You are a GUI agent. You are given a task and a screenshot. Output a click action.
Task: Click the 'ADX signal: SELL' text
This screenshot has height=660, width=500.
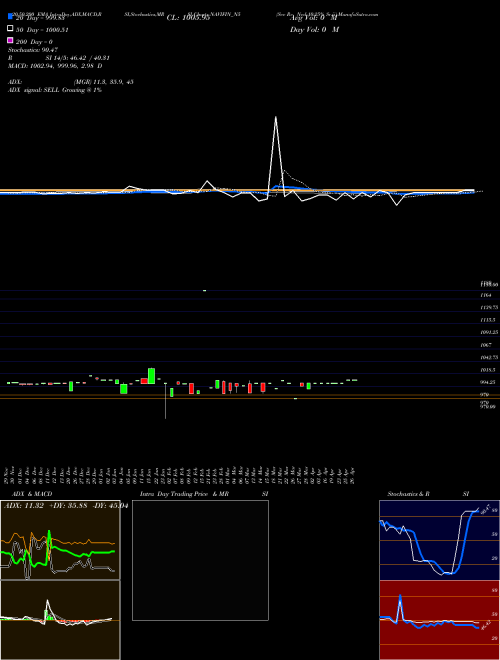pos(34,90)
